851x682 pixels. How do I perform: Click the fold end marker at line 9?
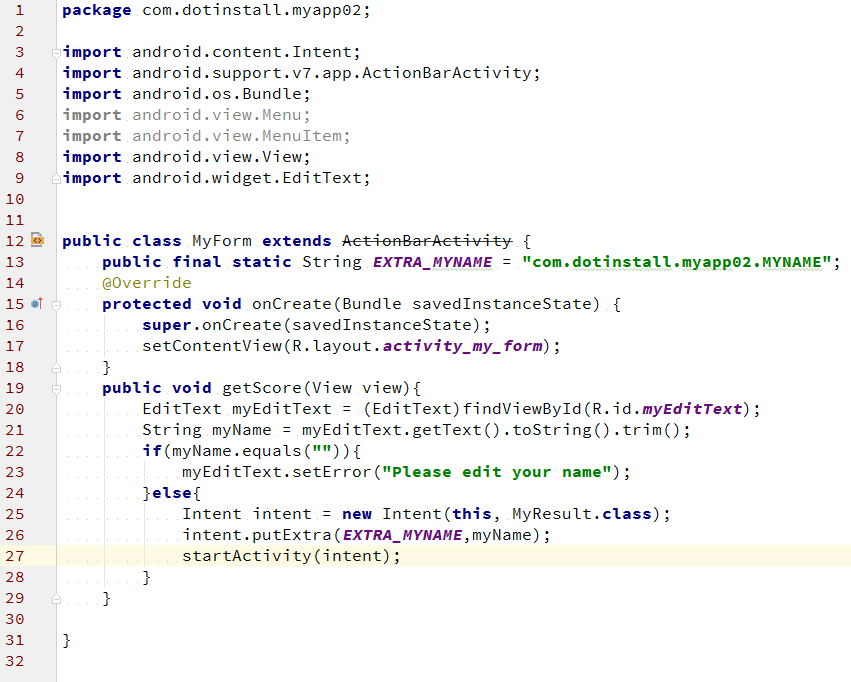[56, 179]
